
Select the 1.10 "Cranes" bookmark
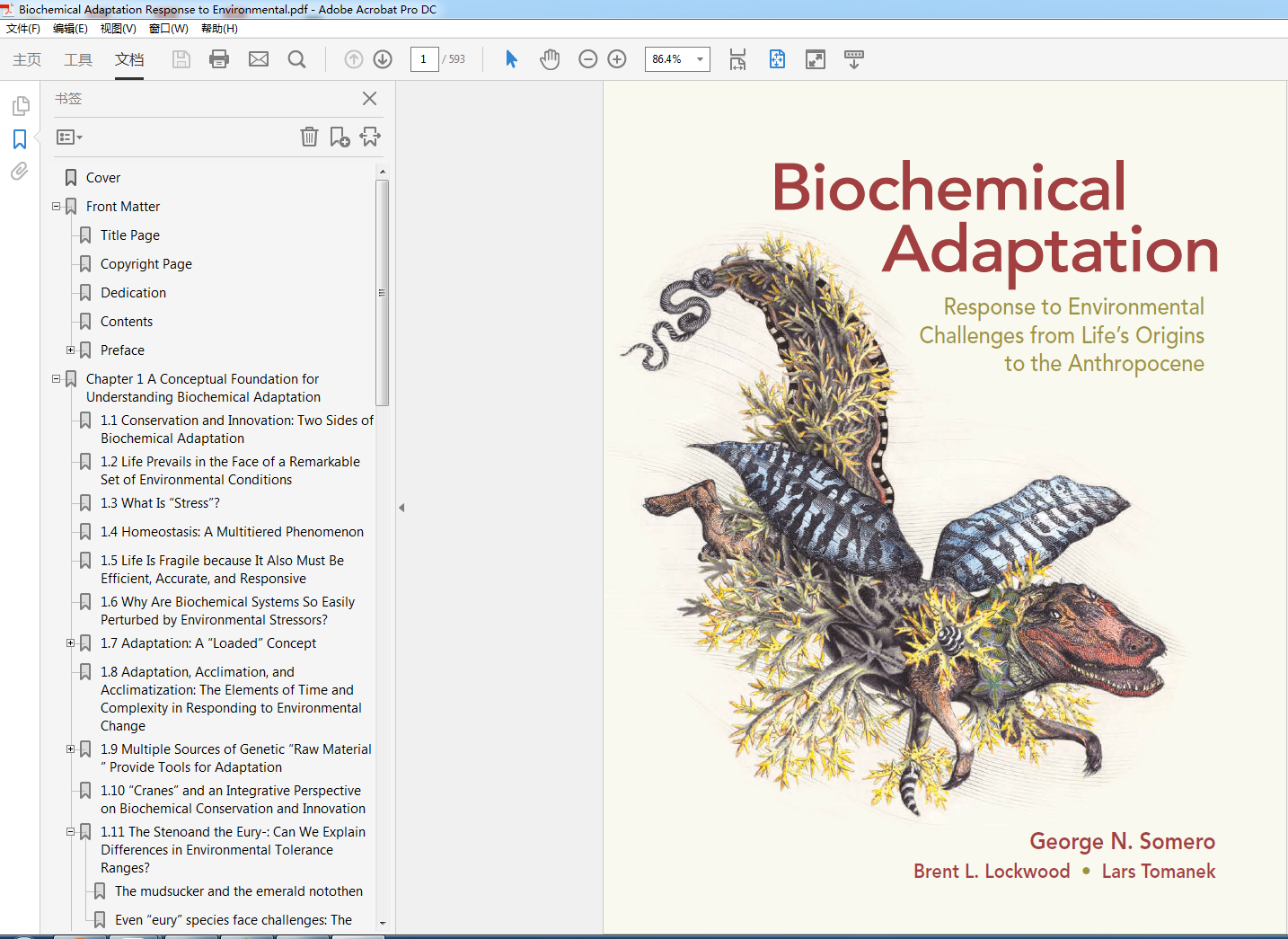pos(233,800)
